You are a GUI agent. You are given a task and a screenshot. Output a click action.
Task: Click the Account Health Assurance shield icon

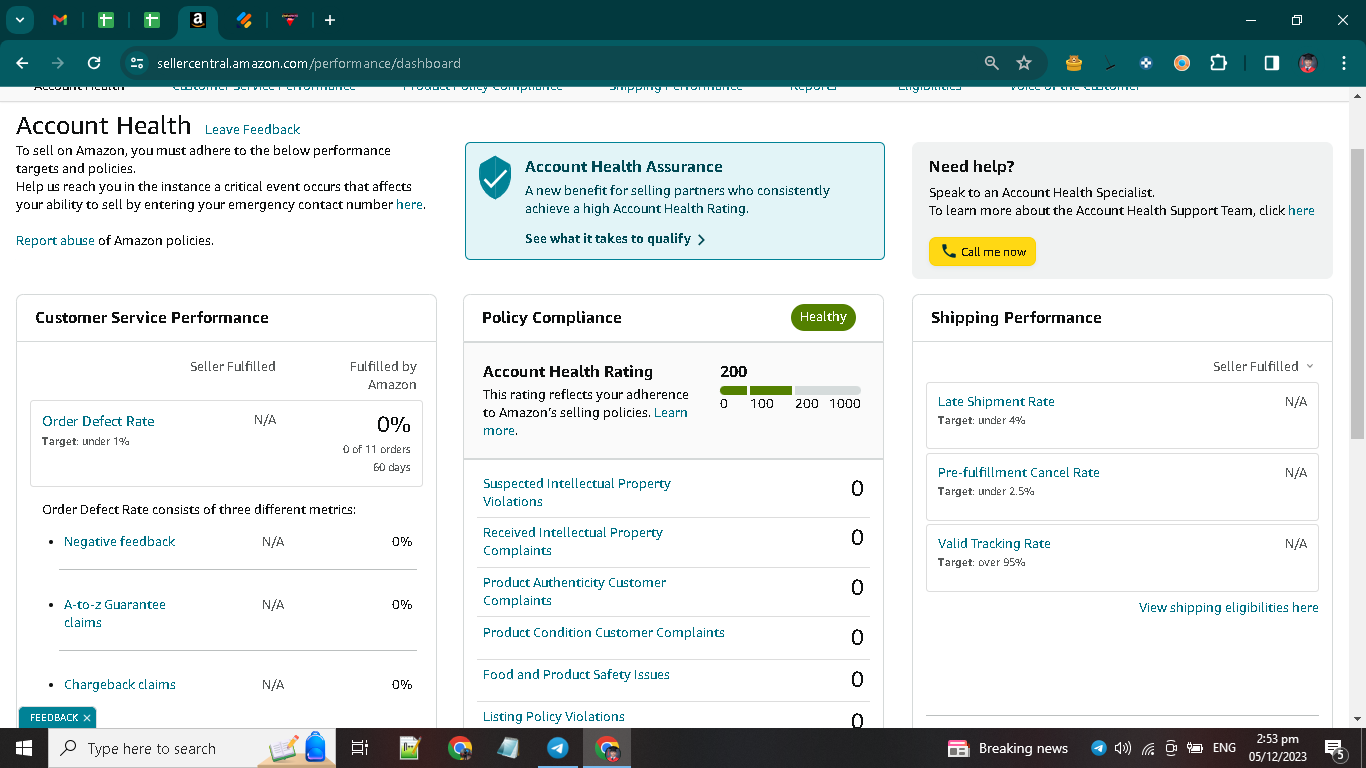coord(495,177)
